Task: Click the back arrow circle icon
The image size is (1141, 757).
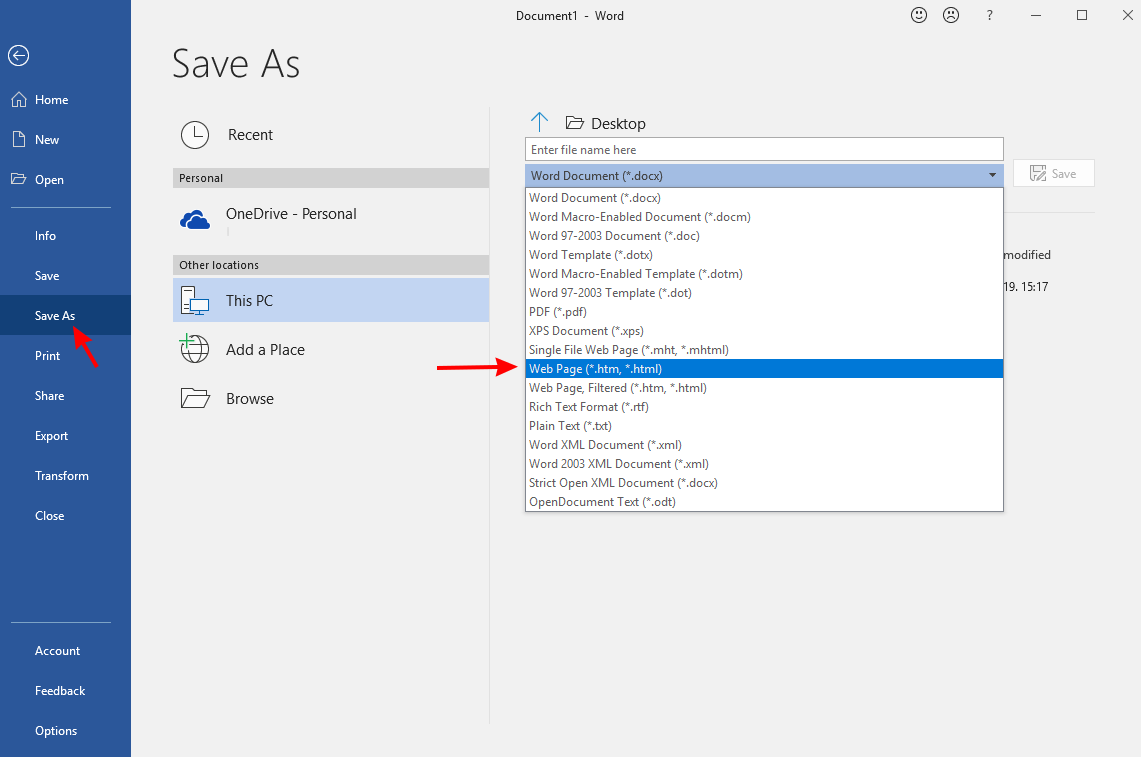Action: click(x=18, y=55)
